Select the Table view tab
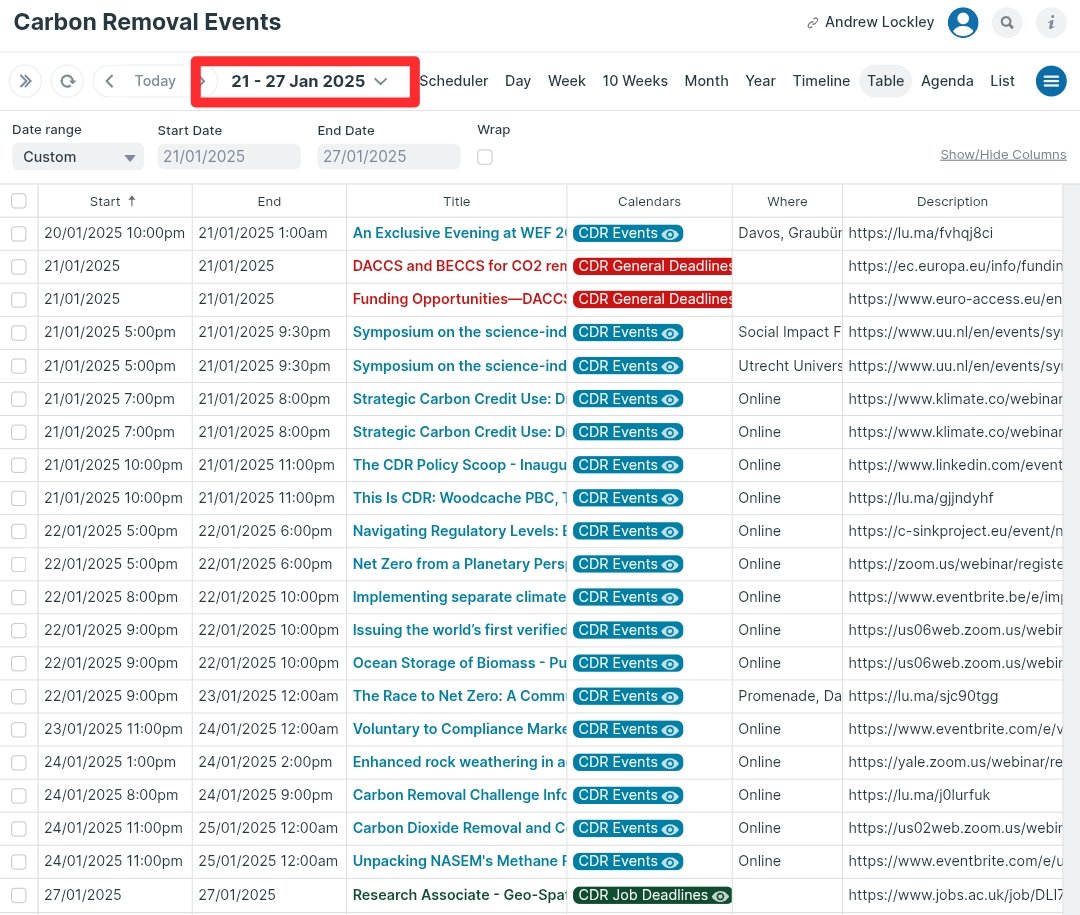This screenshot has height=915, width=1080. (x=885, y=81)
